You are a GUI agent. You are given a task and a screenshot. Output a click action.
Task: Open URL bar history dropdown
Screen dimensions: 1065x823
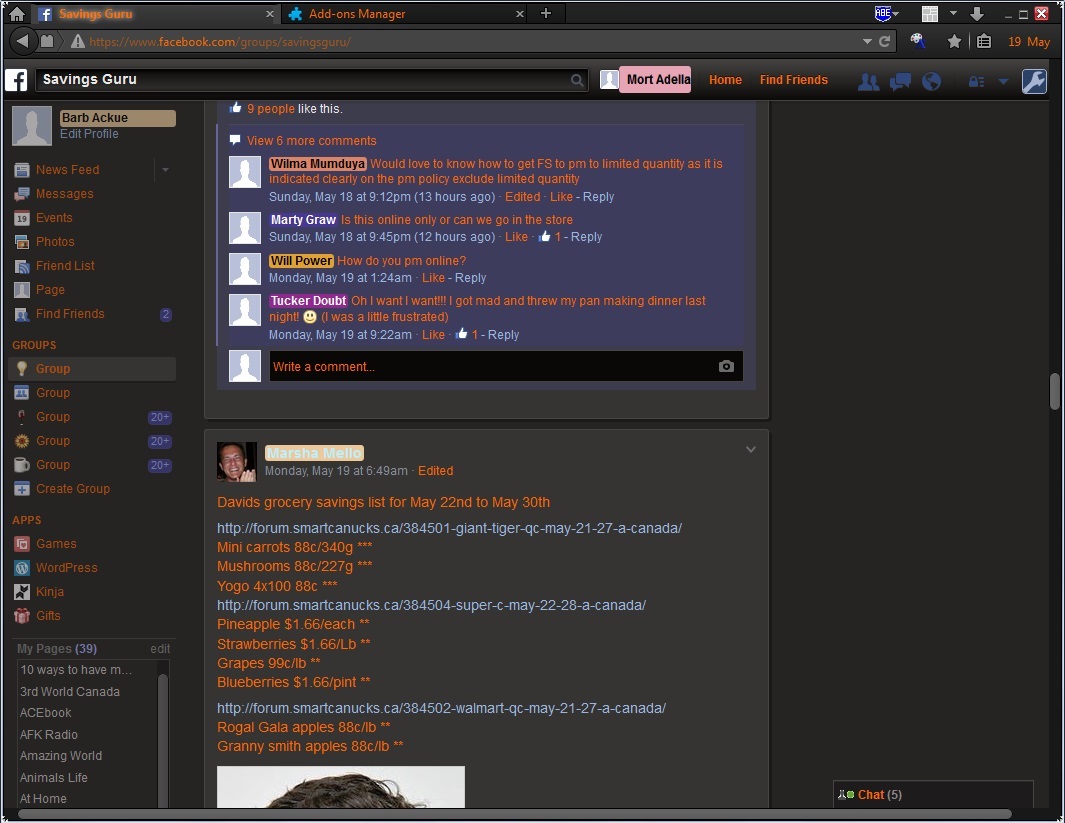click(x=867, y=41)
